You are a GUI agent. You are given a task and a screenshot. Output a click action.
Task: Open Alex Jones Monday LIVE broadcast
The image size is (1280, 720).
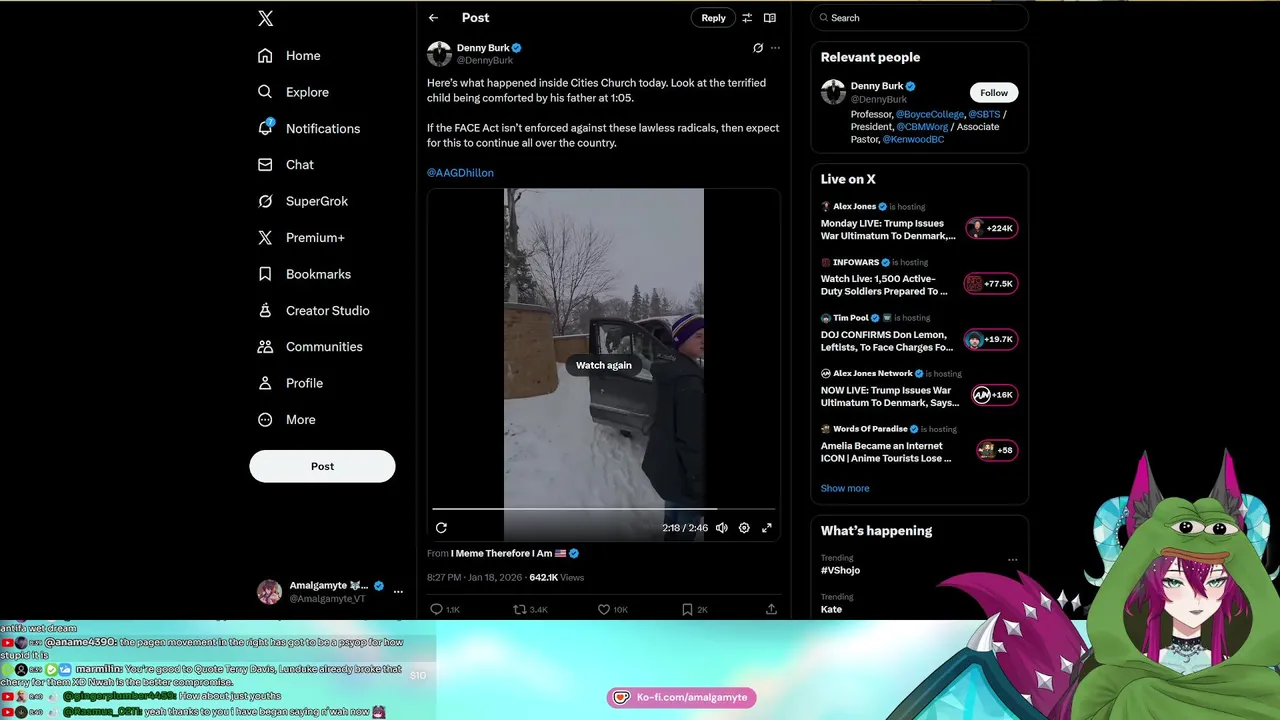(x=888, y=230)
